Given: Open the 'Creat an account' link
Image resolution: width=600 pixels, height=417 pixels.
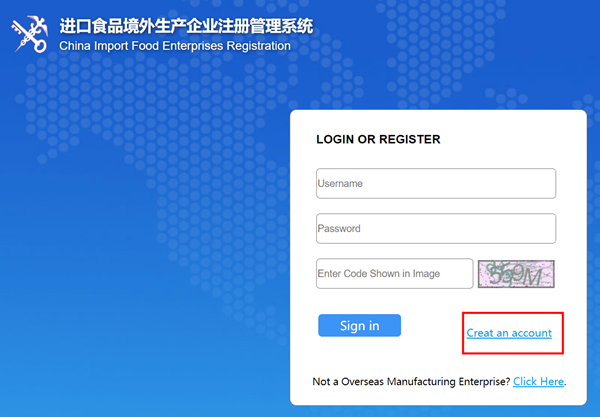Looking at the screenshot, I should click(509, 333).
